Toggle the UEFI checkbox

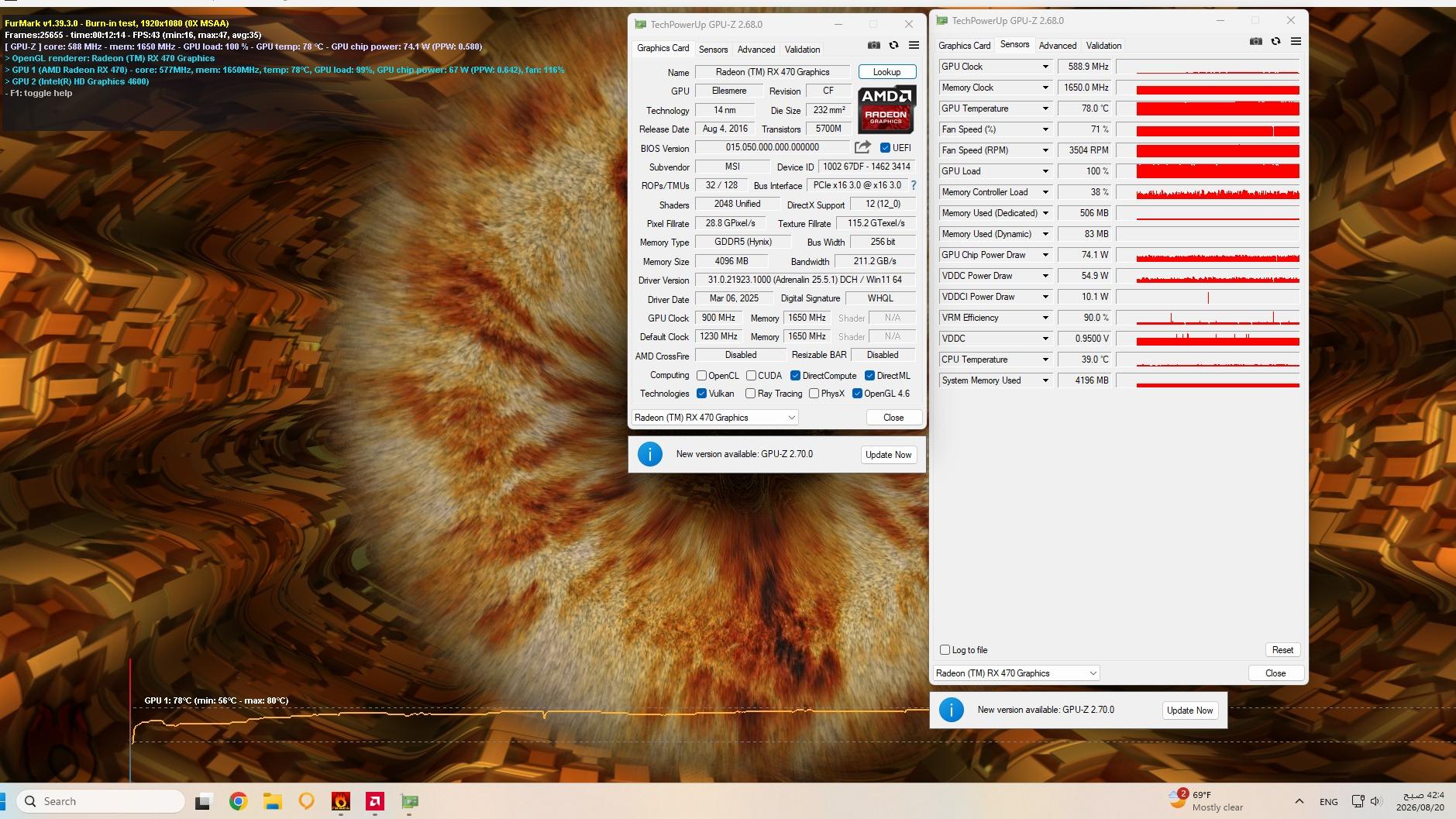(885, 147)
